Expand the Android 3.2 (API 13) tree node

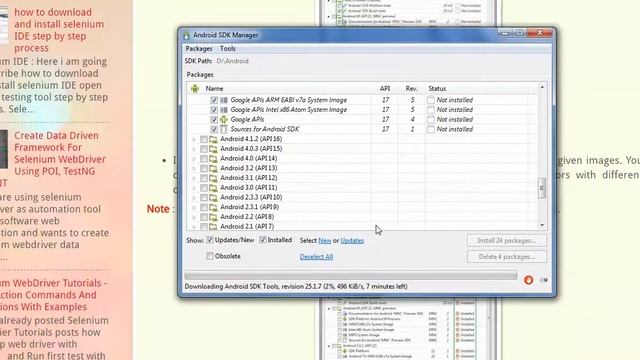[194, 169]
